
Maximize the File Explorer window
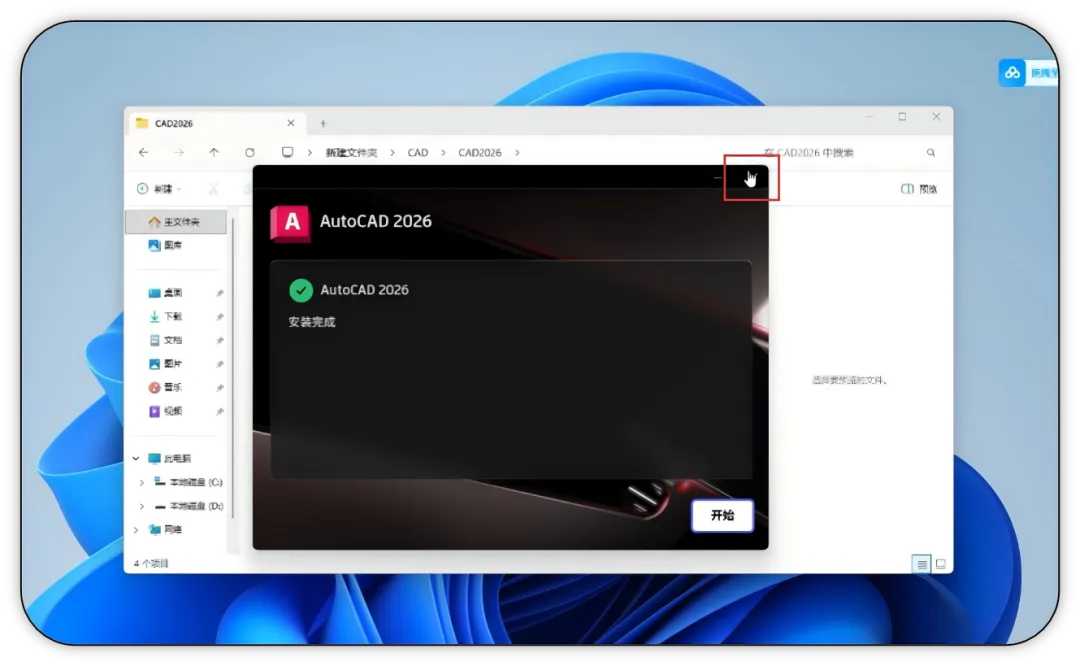902,116
